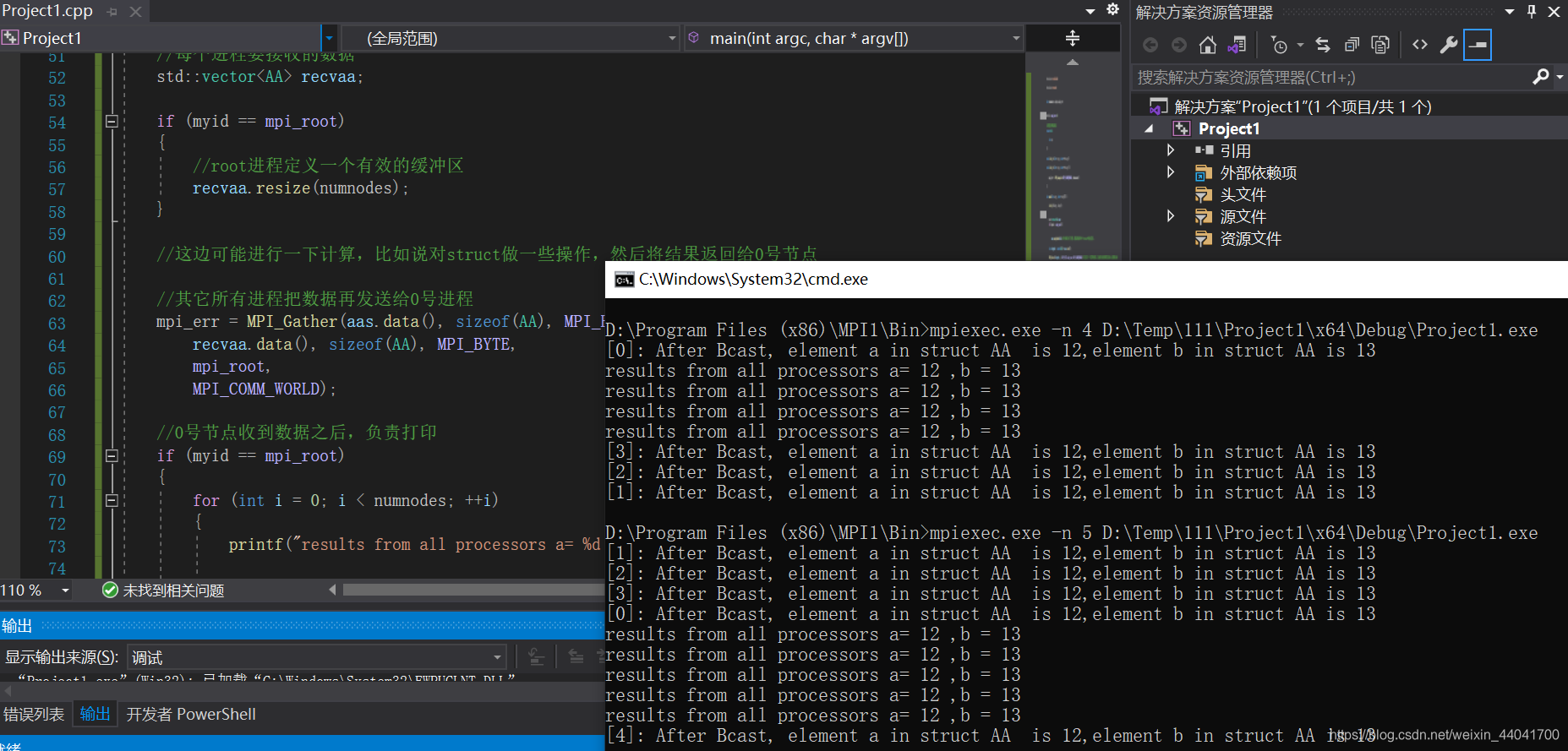The image size is (1568, 751).
Task: Click the 外部依赖项 folder icon
Action: [x=1204, y=173]
